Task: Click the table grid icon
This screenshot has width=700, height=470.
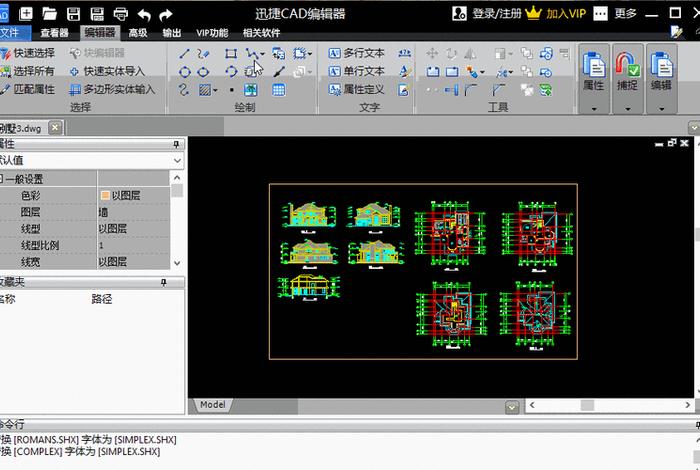Action: point(279,90)
